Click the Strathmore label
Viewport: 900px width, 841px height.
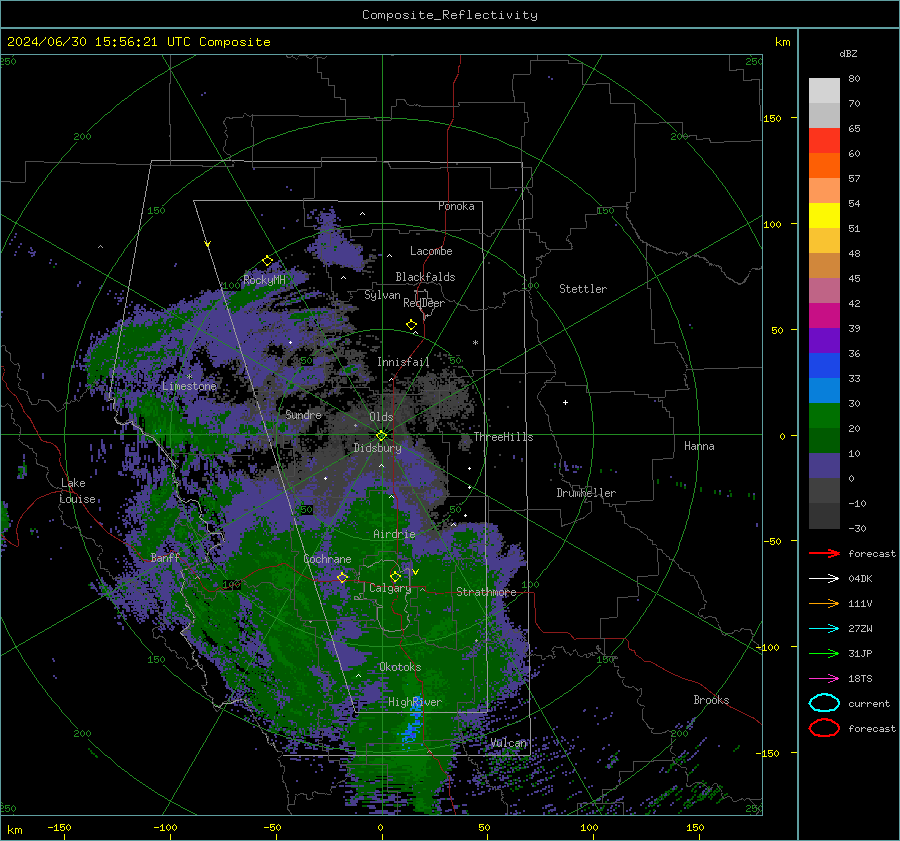[486, 592]
